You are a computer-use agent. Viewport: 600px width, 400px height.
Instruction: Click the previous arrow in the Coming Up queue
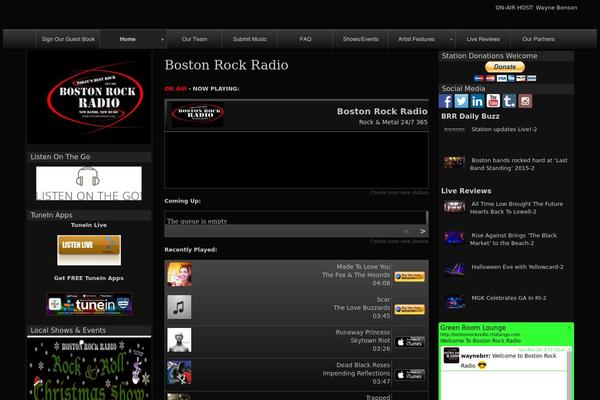coord(406,231)
